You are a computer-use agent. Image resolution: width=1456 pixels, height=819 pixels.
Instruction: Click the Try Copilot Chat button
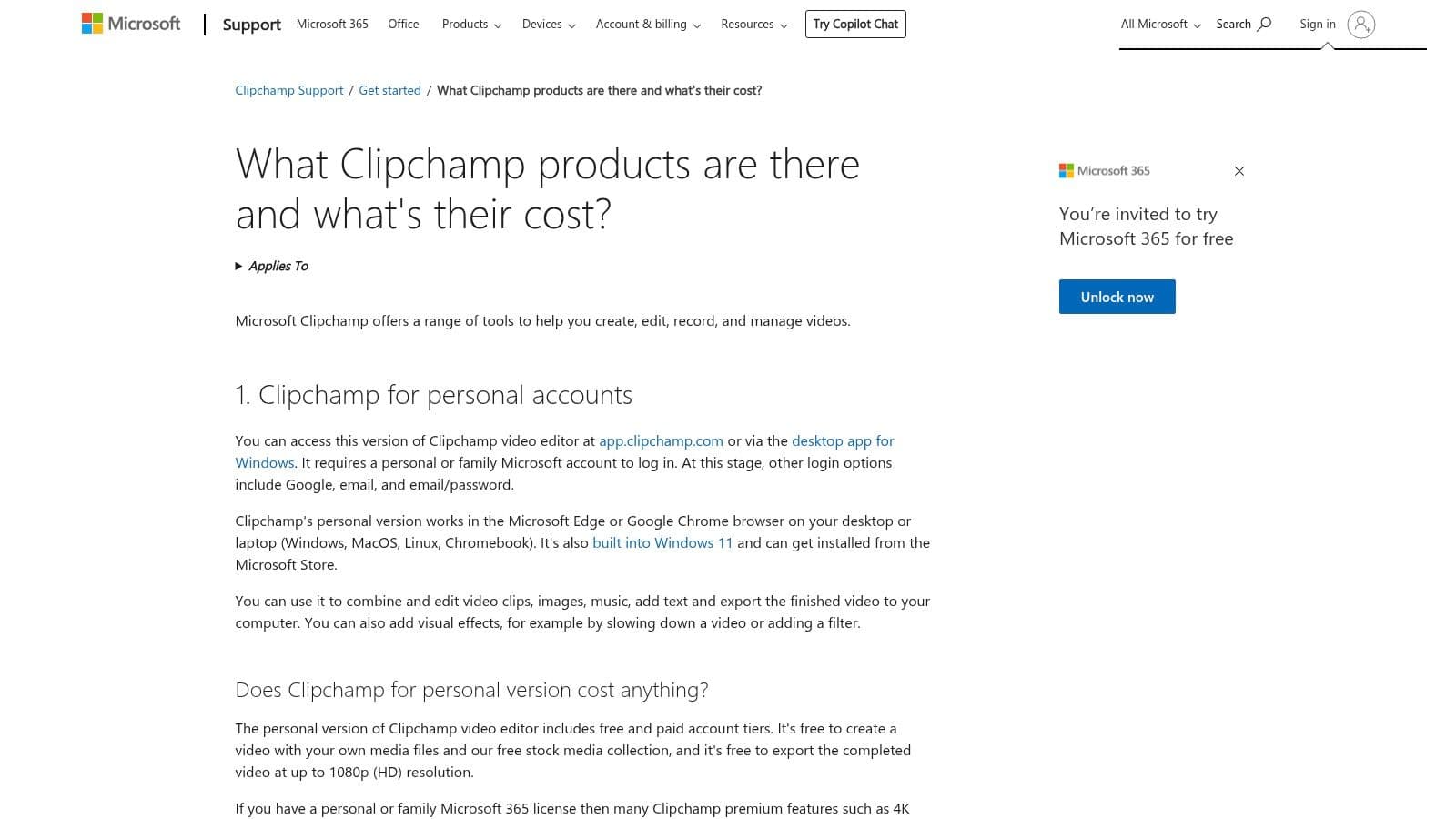tap(855, 24)
